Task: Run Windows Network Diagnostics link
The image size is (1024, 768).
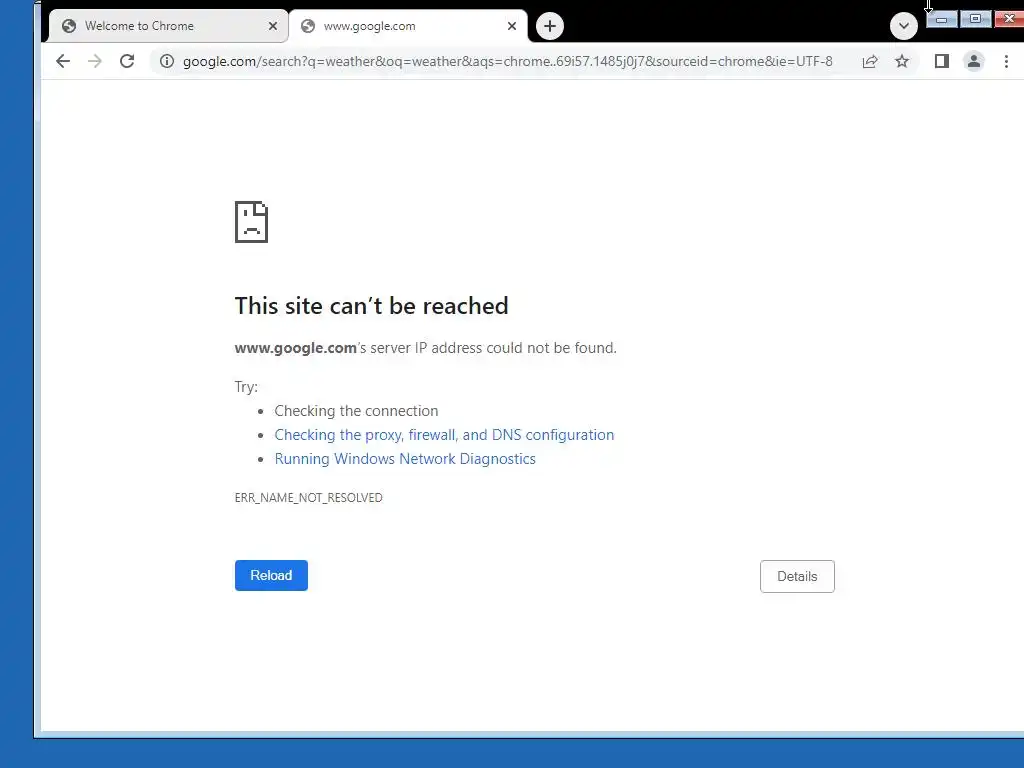Action: [405, 458]
